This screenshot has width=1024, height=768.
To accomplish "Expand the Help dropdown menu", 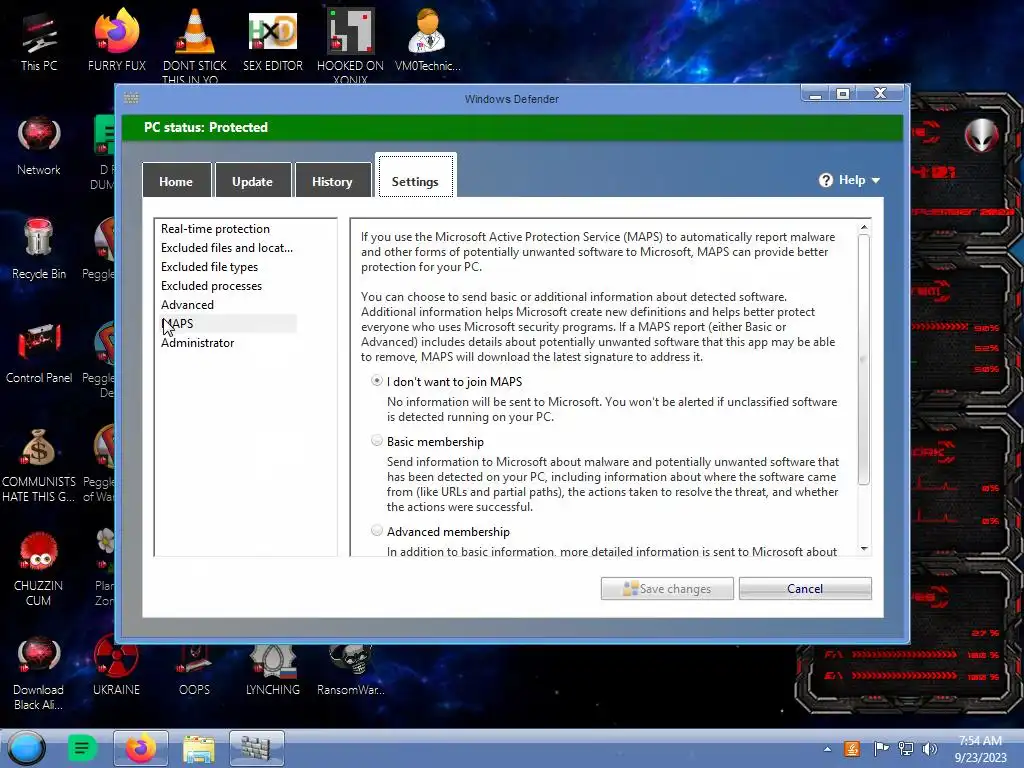I will coord(850,180).
